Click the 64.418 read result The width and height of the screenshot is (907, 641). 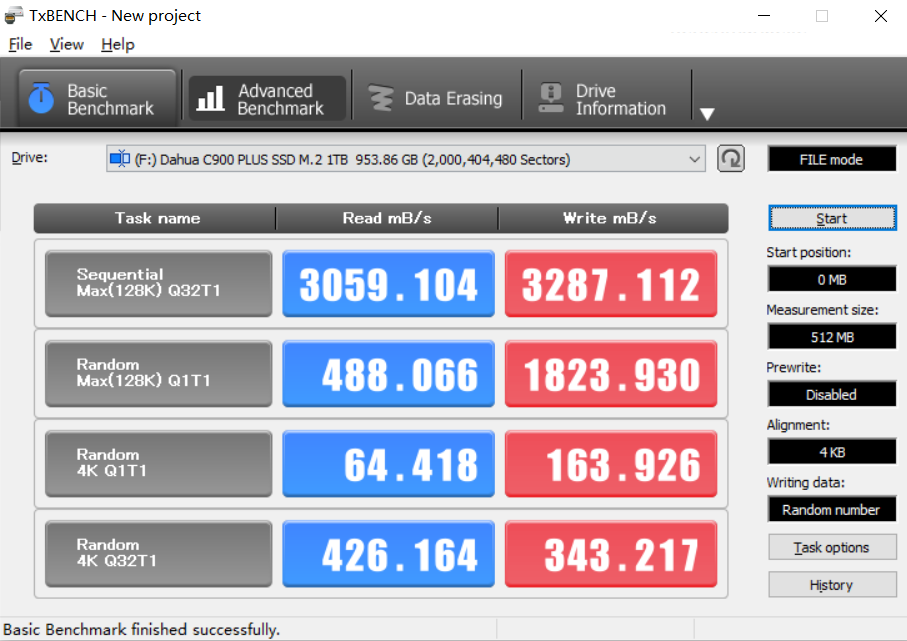coord(388,464)
